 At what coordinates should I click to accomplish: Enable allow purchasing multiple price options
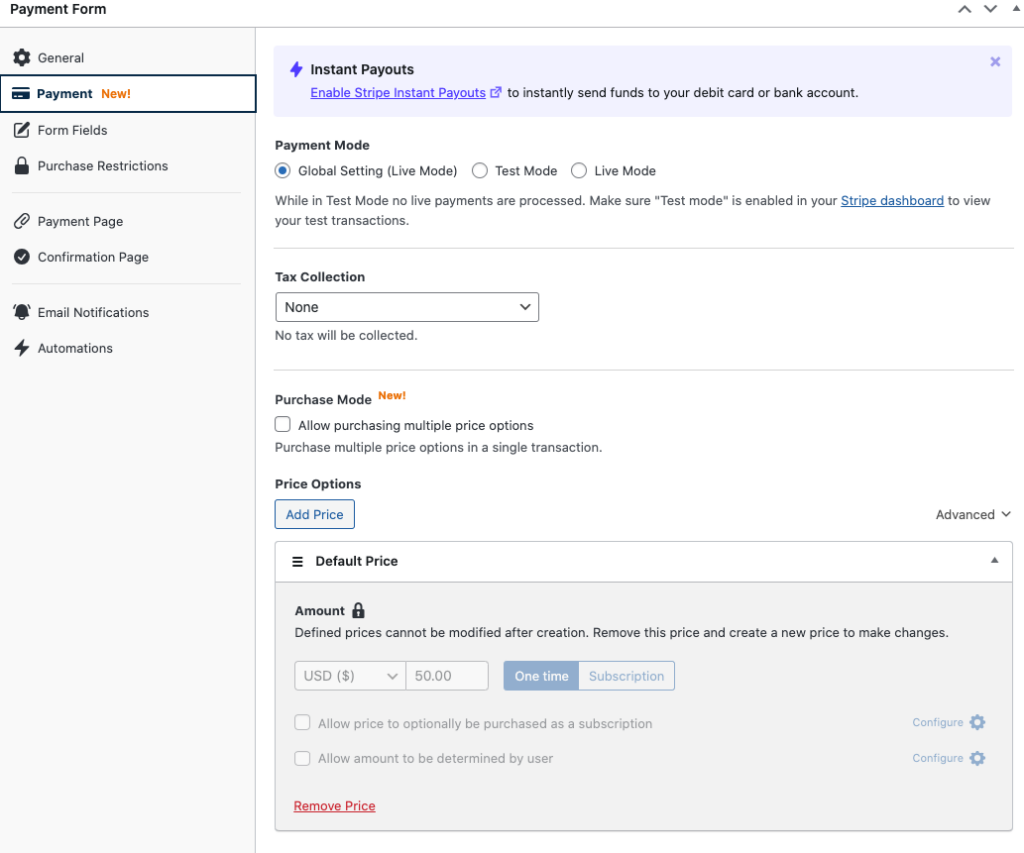tap(283, 425)
